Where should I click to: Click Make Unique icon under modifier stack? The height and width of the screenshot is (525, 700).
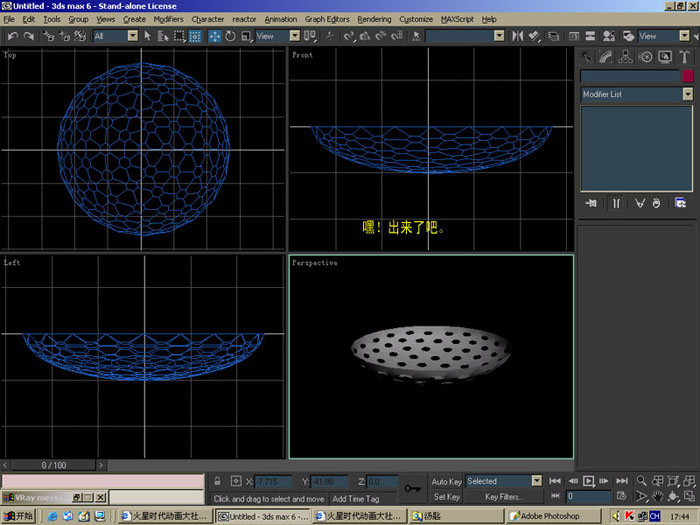[640, 204]
